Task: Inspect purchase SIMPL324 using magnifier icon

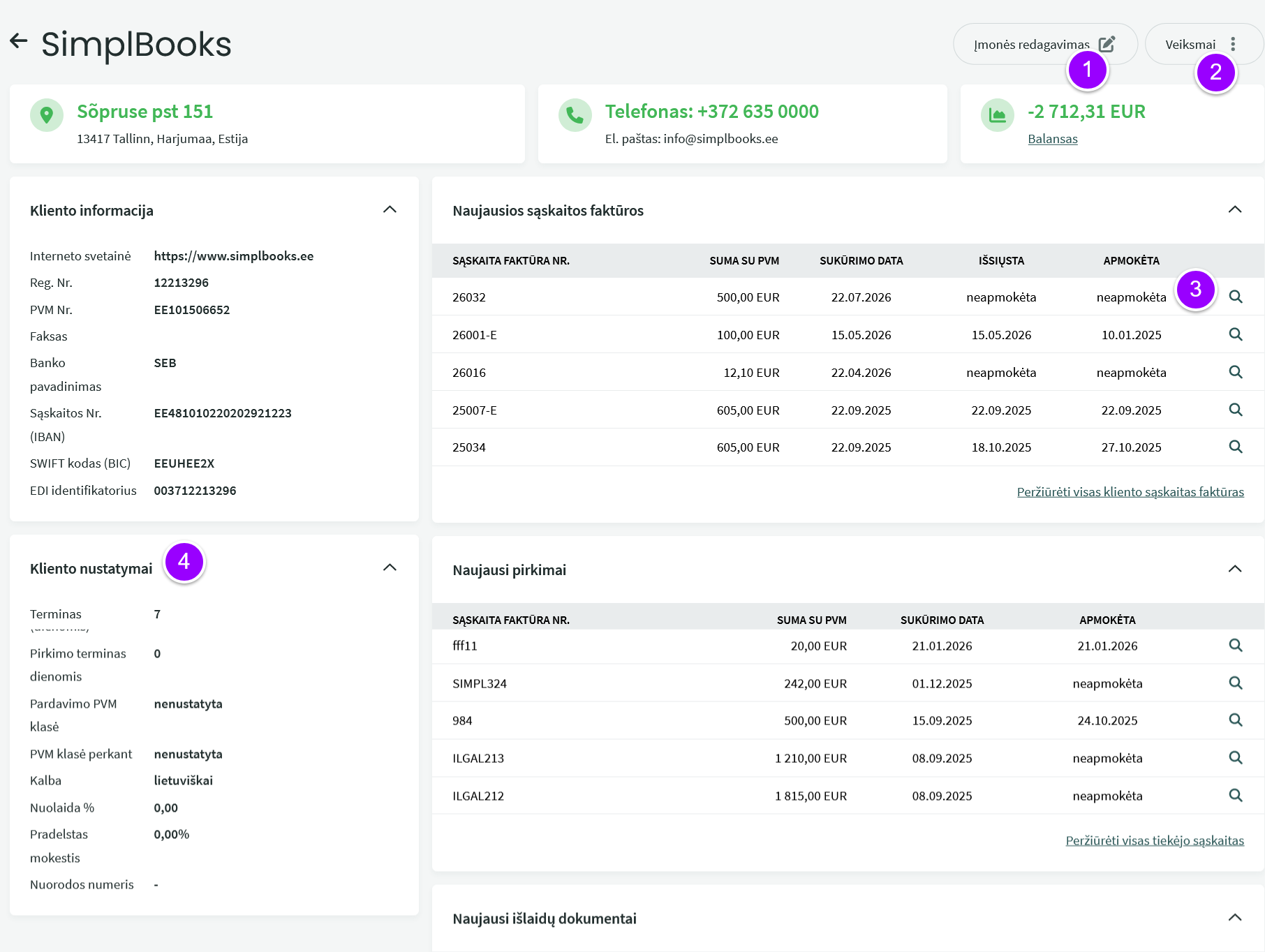Action: pos(1235,683)
